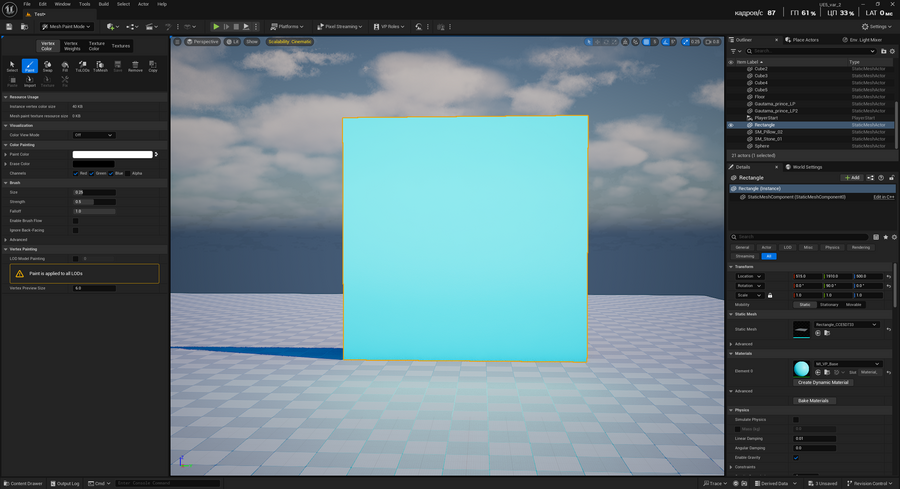Open the Build menu
This screenshot has height=489, width=900.
[x=103, y=4]
